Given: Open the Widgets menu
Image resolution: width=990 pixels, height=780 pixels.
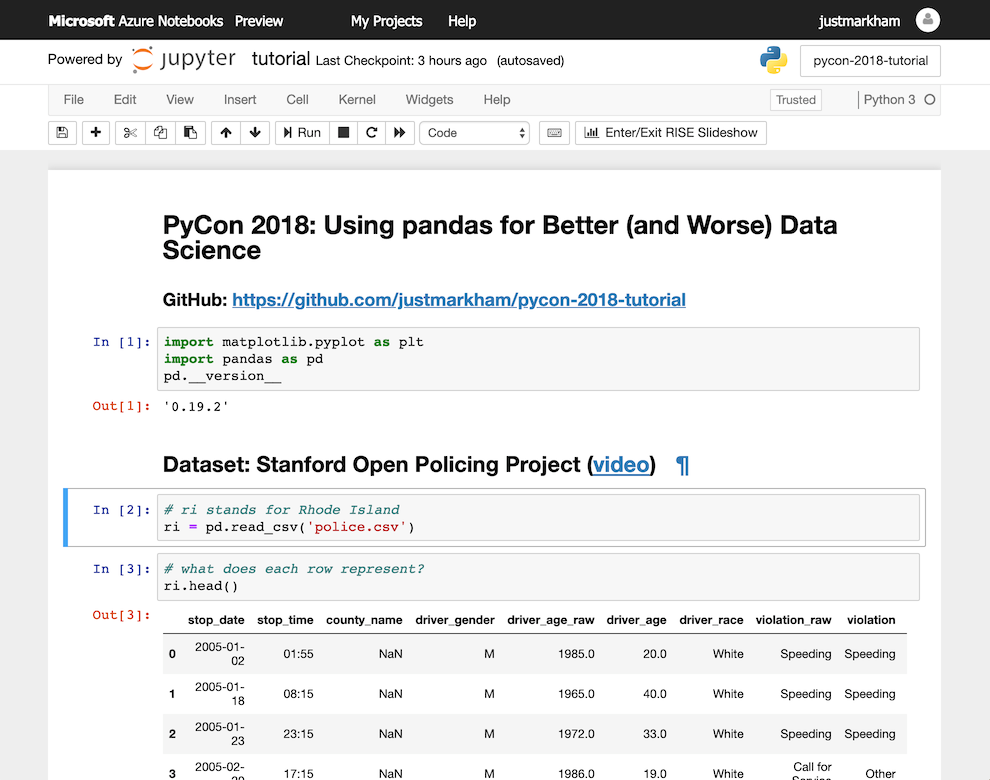Looking at the screenshot, I should pos(429,100).
